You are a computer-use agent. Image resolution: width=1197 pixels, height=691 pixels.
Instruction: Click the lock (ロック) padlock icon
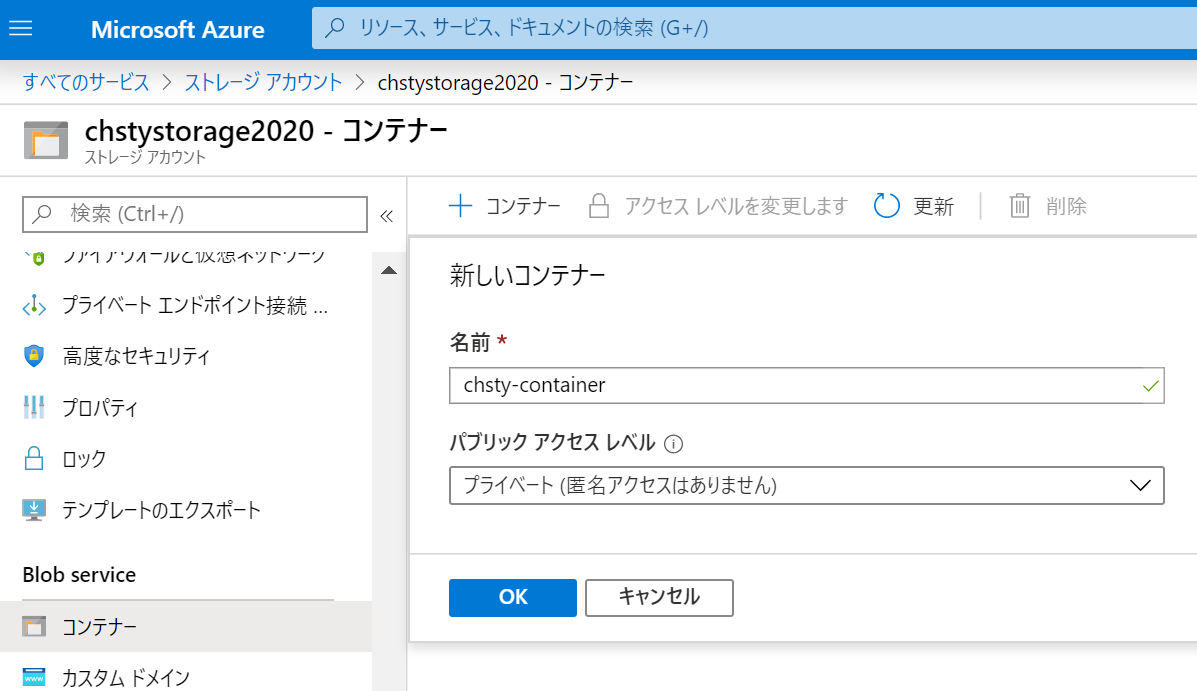[x=34, y=459]
